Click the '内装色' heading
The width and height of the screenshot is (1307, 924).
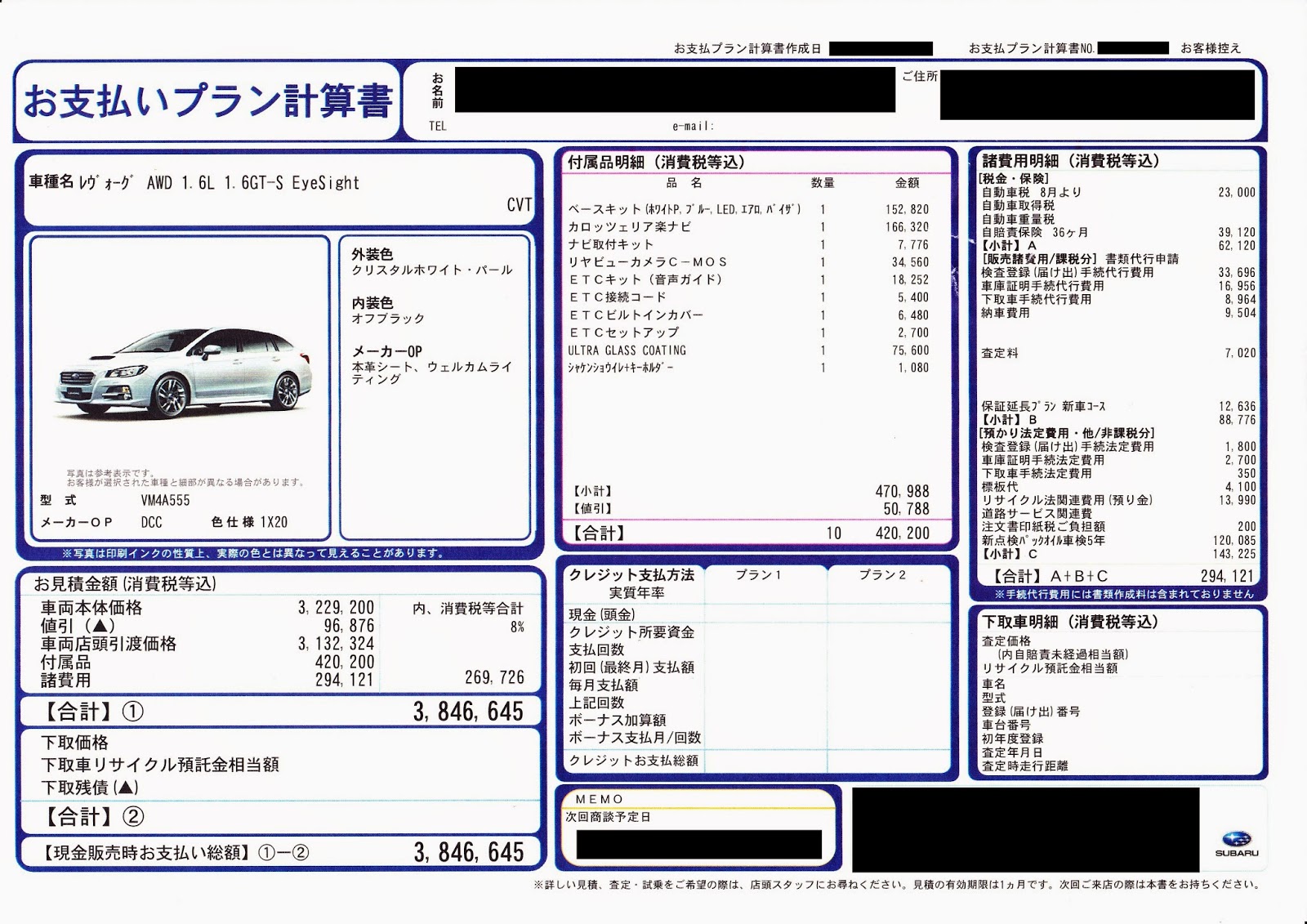[372, 303]
